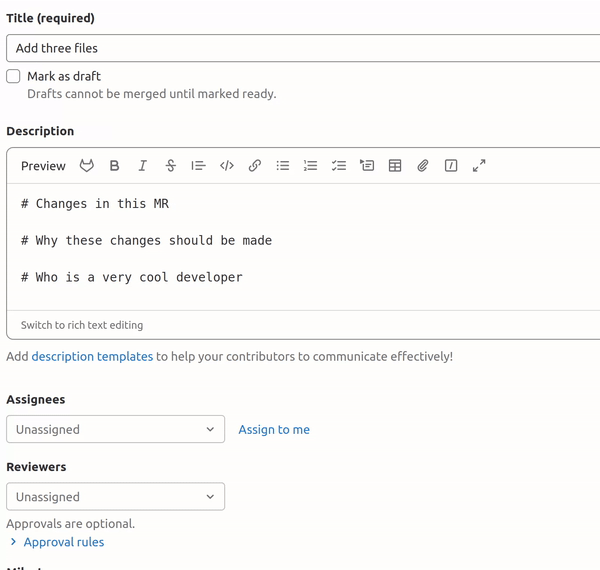Apply strikethrough formatting icon

point(171,166)
